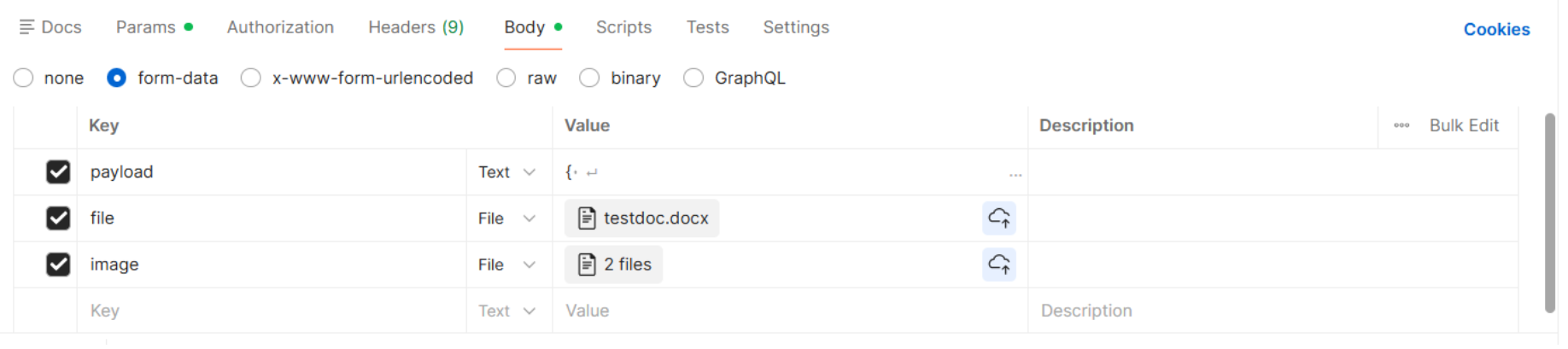Click the Bulk Edit button
The height and width of the screenshot is (349, 1568).
click(1464, 125)
